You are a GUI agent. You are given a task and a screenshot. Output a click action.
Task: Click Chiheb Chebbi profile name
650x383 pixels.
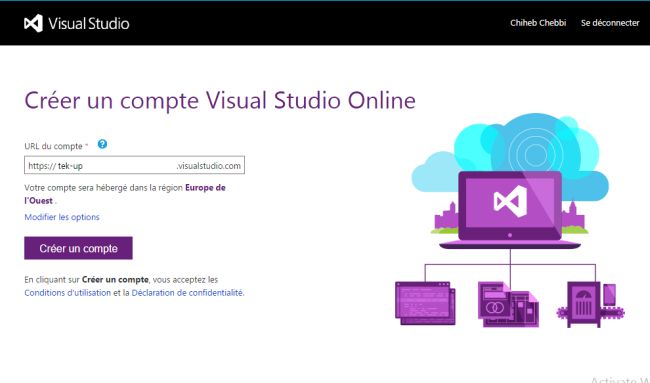pos(538,23)
